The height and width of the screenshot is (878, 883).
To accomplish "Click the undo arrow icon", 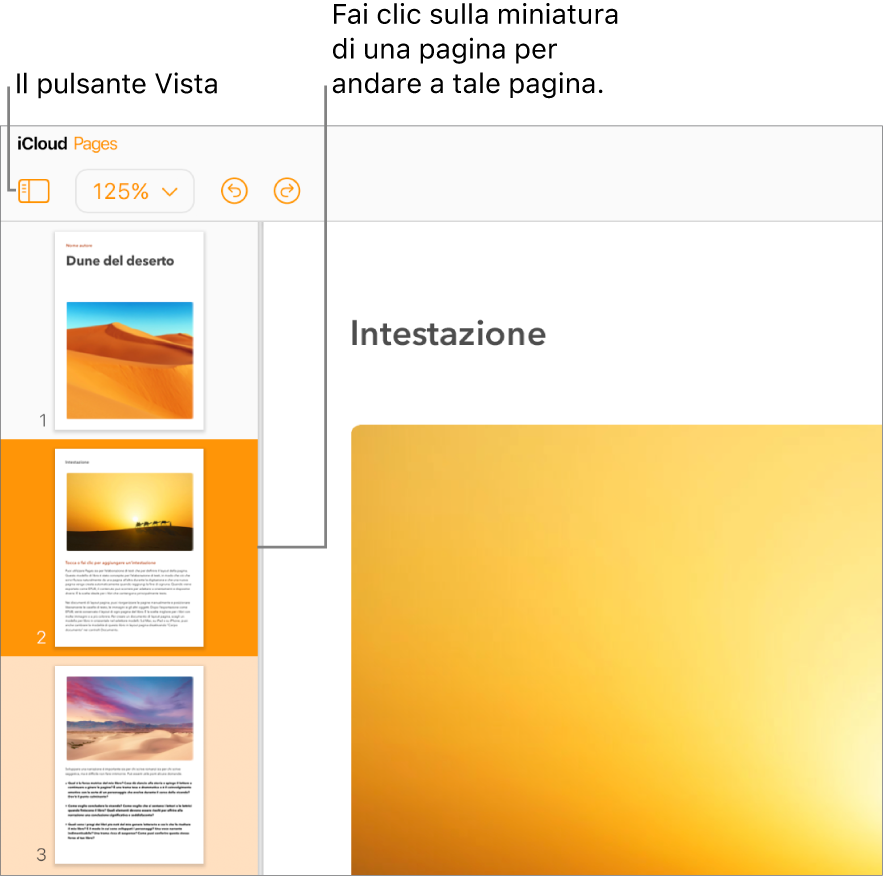I will point(234,191).
